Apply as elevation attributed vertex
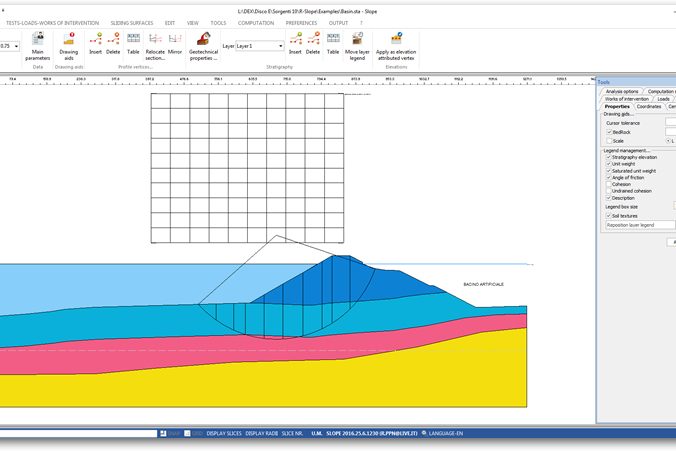676x451 pixels. point(396,45)
